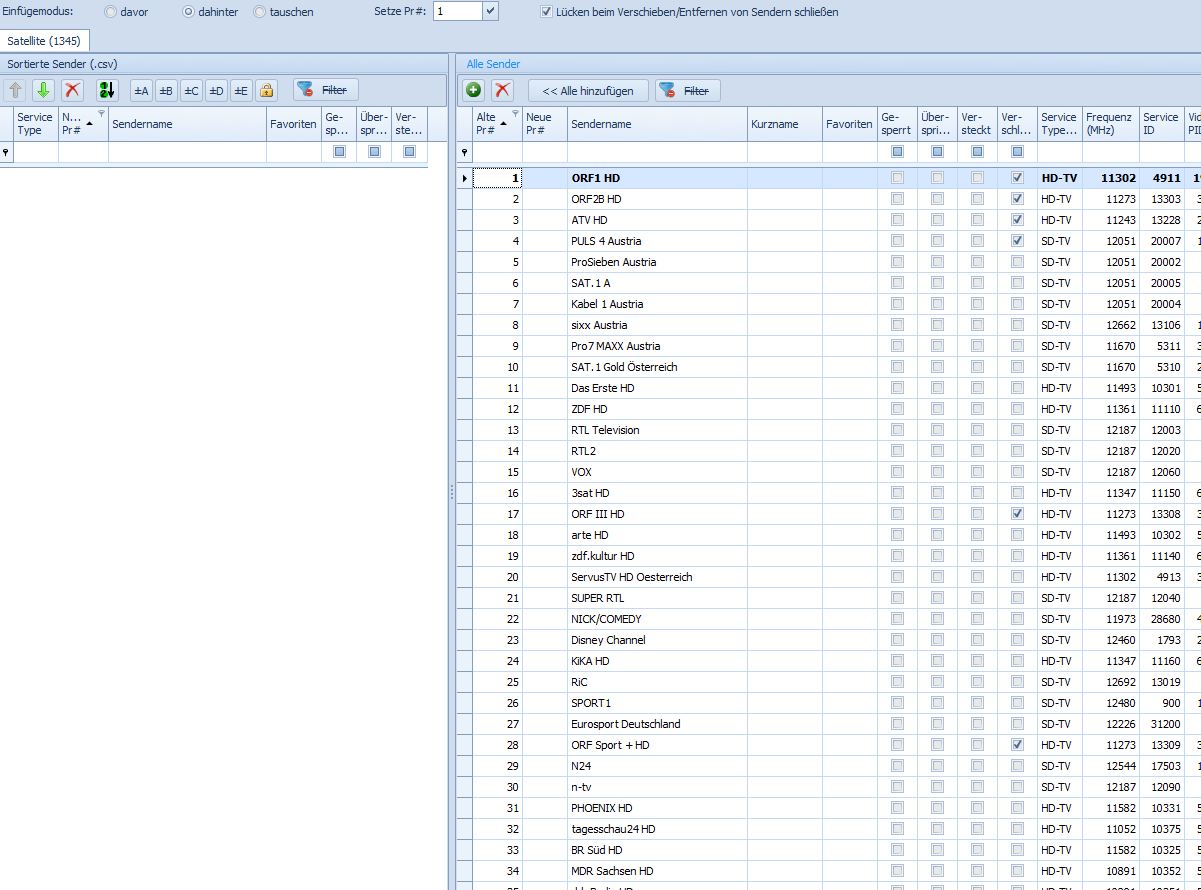Select the 'RTL Television' channel row
This screenshot has height=890, width=1201.
[828, 430]
